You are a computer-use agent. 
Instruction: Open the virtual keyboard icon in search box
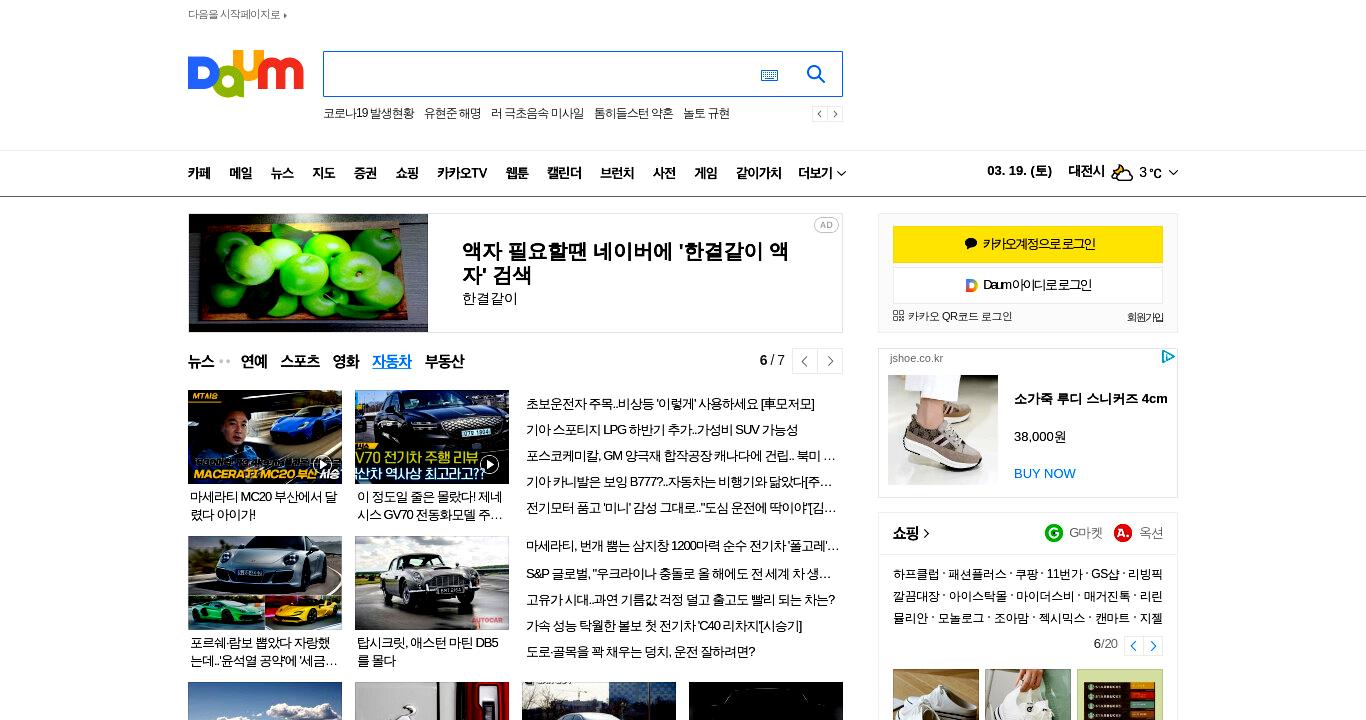point(769,75)
